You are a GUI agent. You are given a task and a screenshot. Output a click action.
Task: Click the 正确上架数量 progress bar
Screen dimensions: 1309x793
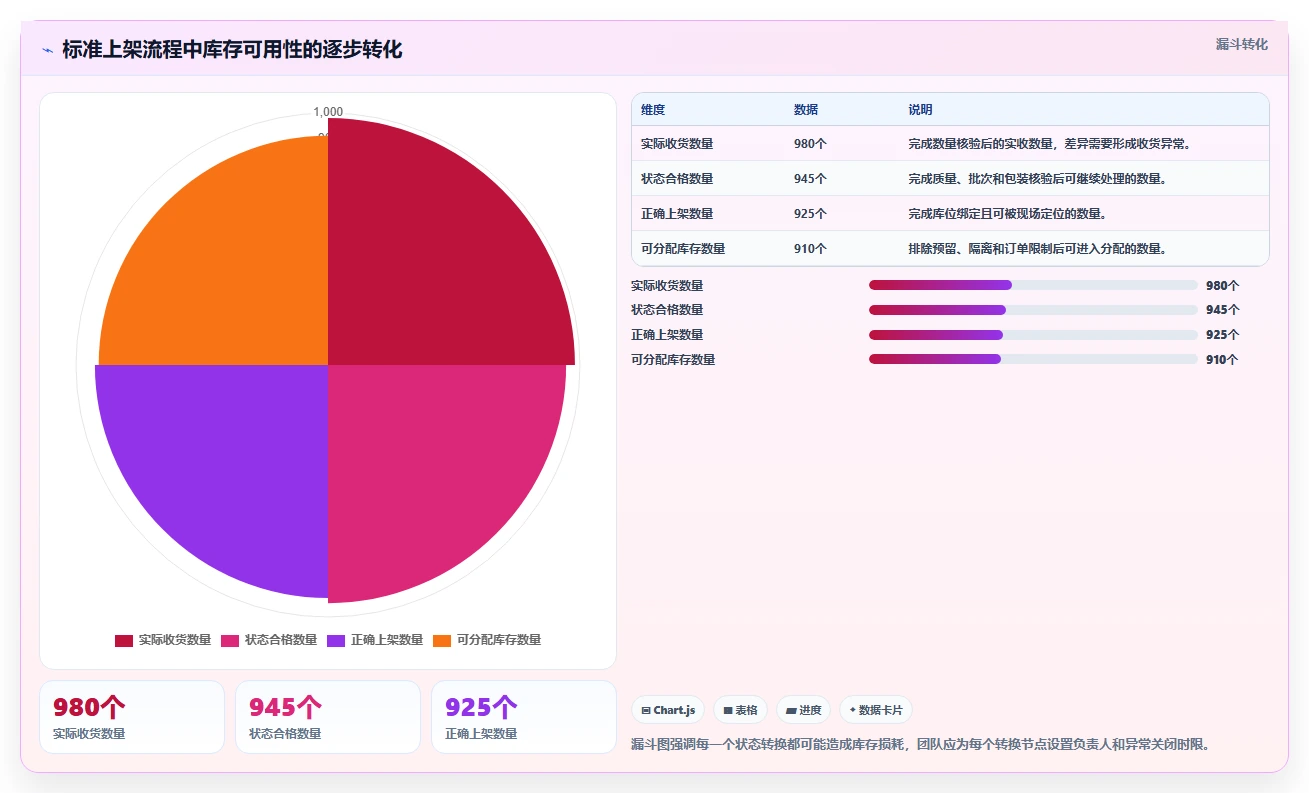coord(1033,335)
